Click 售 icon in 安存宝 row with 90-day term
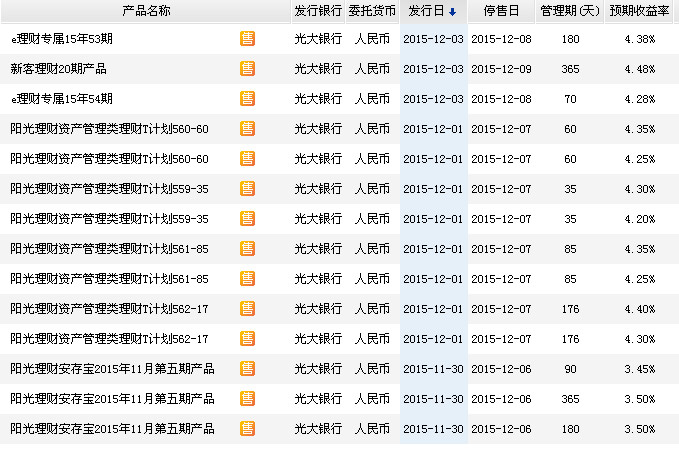The height and width of the screenshot is (450, 679). click(247, 369)
